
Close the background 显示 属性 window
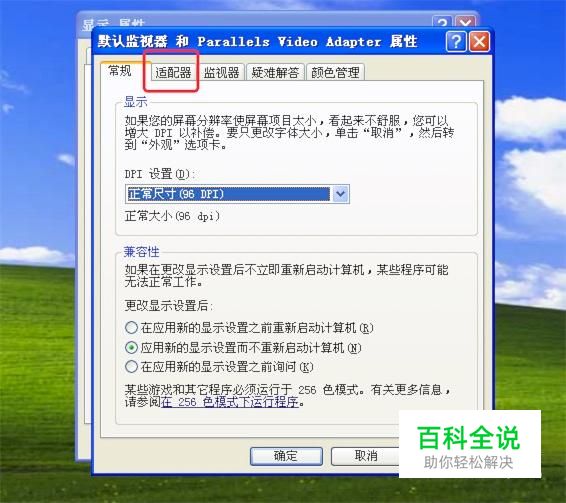pyautogui.click(x=465, y=22)
